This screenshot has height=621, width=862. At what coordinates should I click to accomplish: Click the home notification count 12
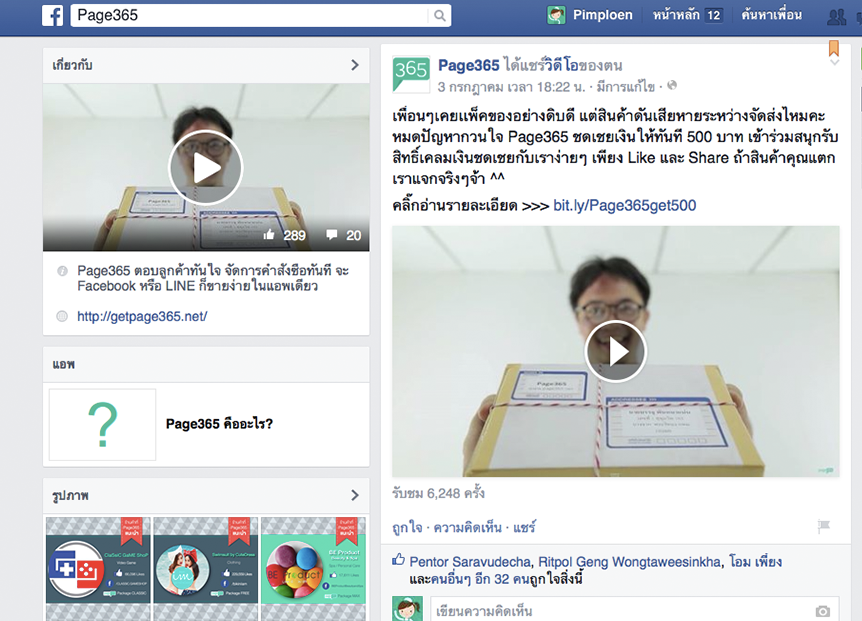[x=714, y=15]
